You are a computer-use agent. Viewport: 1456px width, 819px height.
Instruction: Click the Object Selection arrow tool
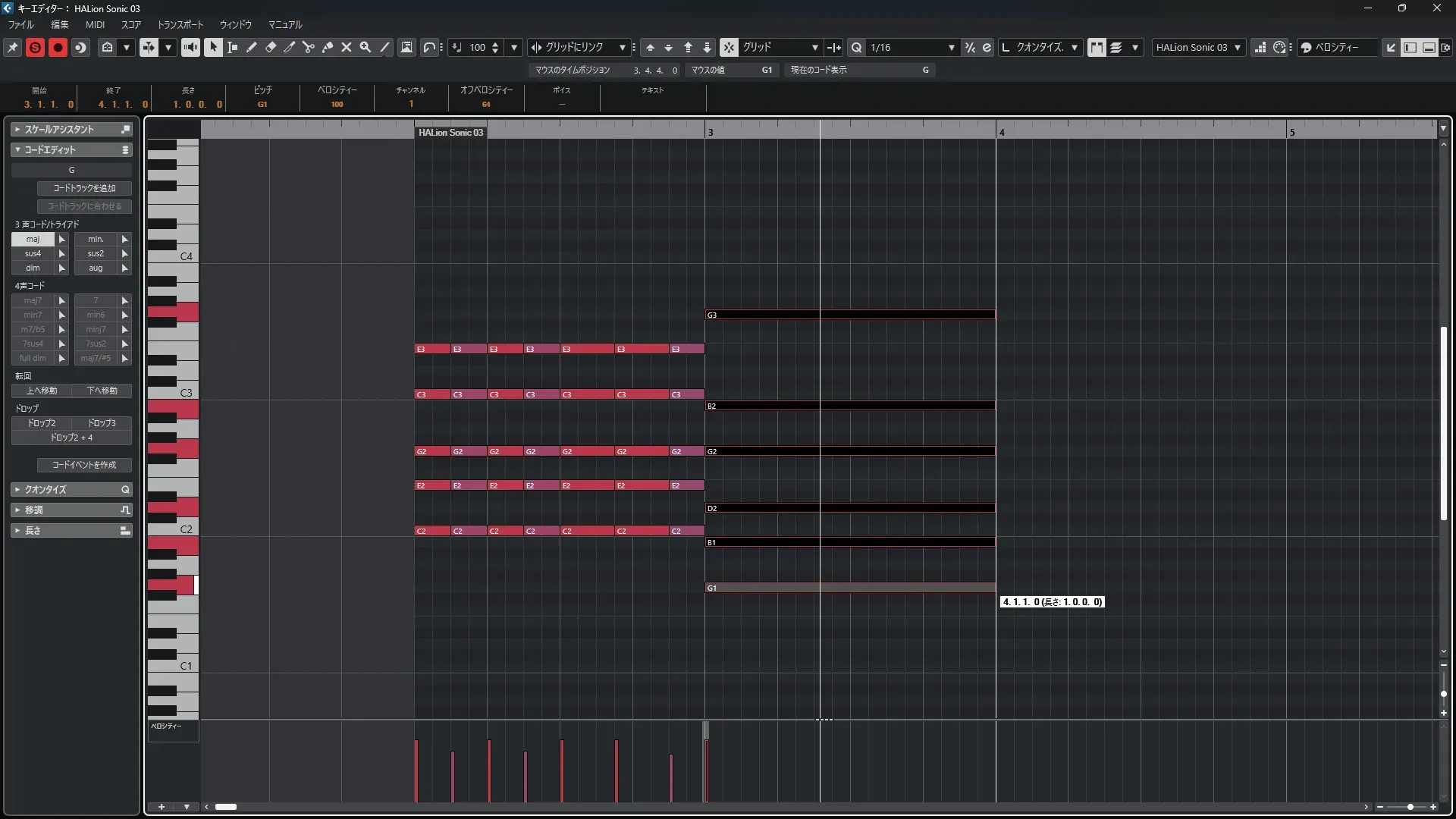coord(214,47)
